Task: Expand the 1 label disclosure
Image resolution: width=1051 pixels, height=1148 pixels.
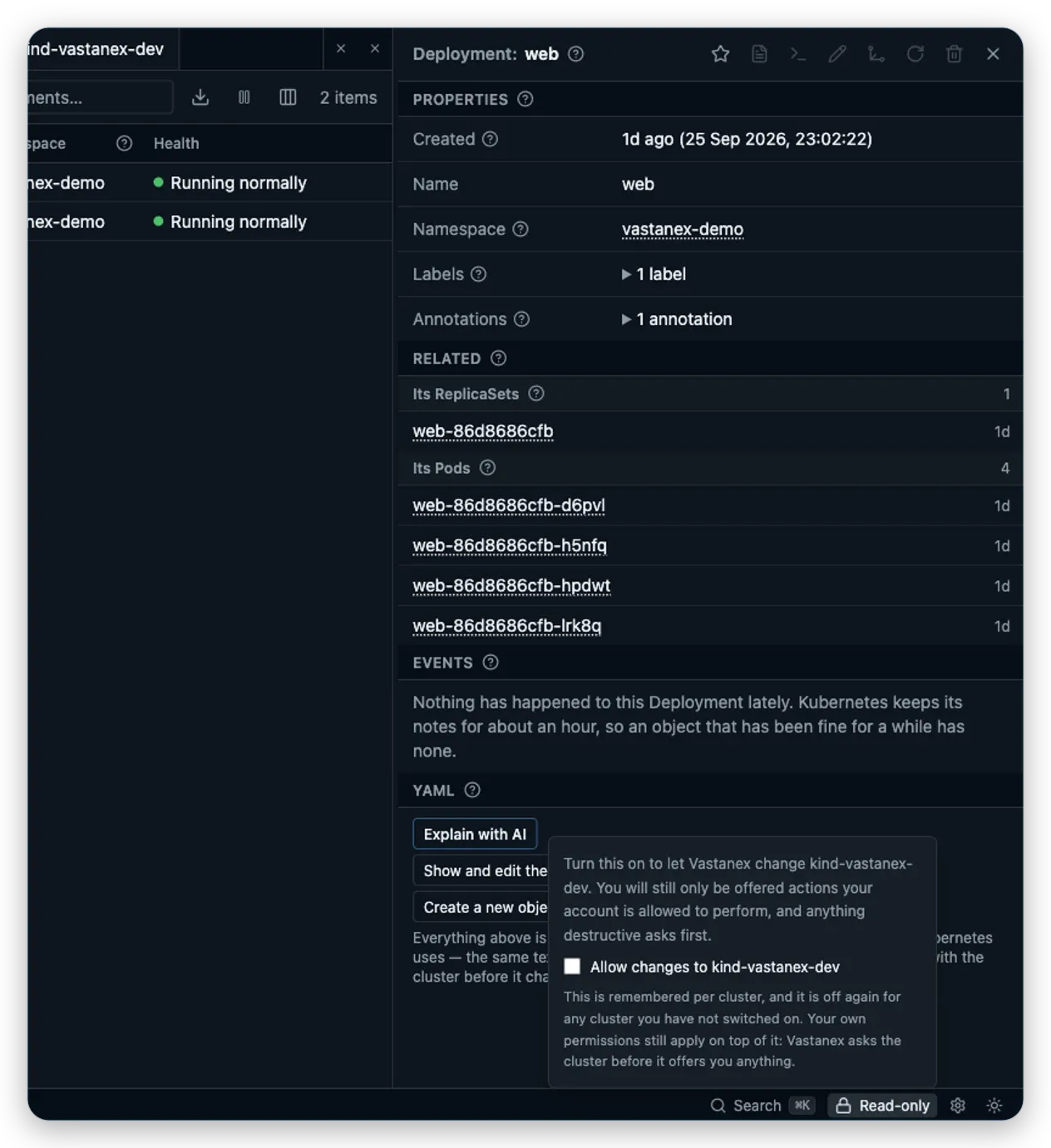Action: [x=654, y=273]
